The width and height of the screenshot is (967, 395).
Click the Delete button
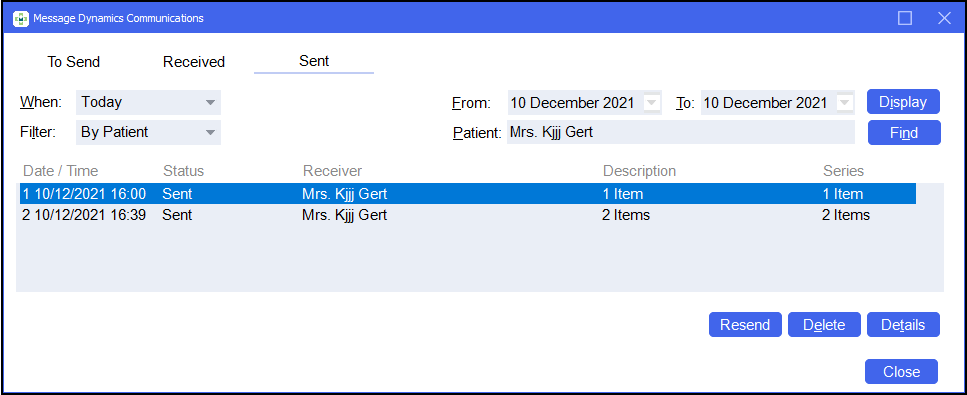[824, 325]
